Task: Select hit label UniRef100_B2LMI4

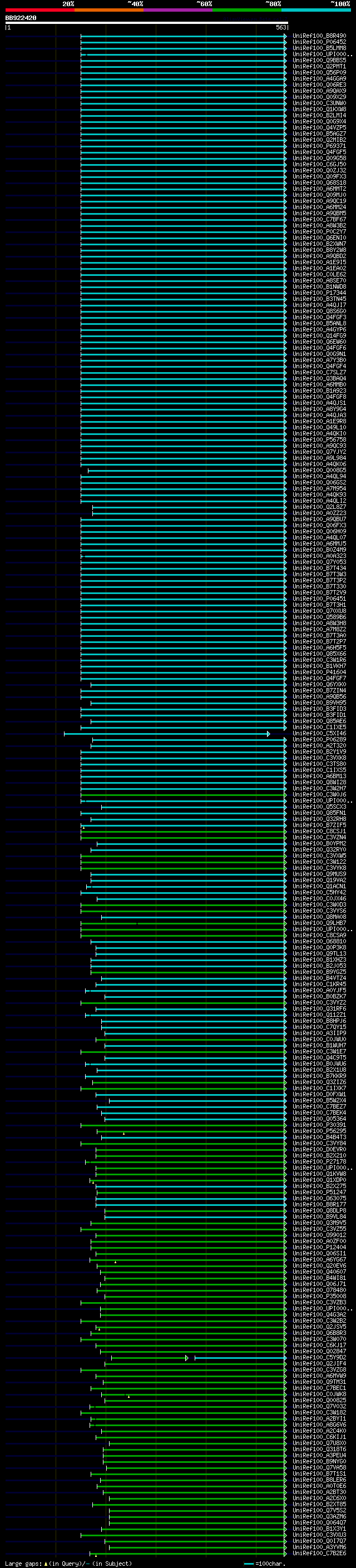Action: click(319, 115)
